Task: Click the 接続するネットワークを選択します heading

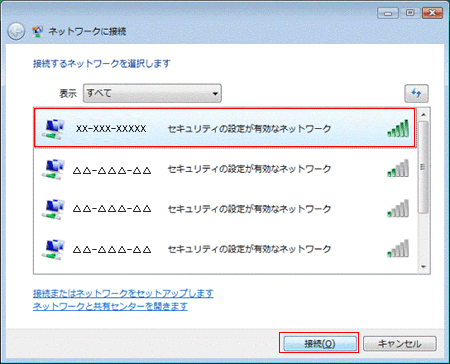Action: (102, 63)
